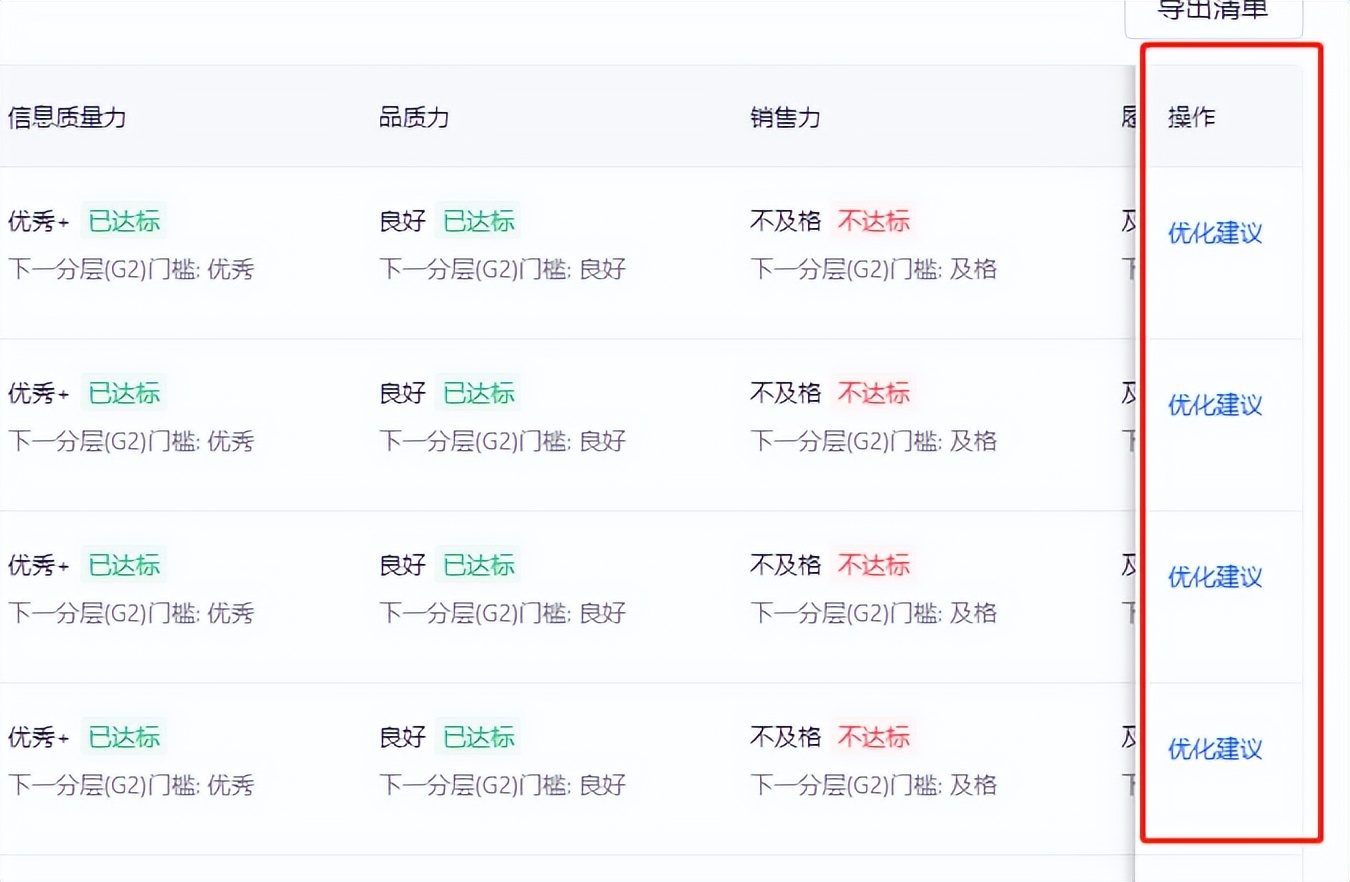1350x882 pixels.
Task: Click 优化建议 link in the second row
Action: (x=1213, y=405)
